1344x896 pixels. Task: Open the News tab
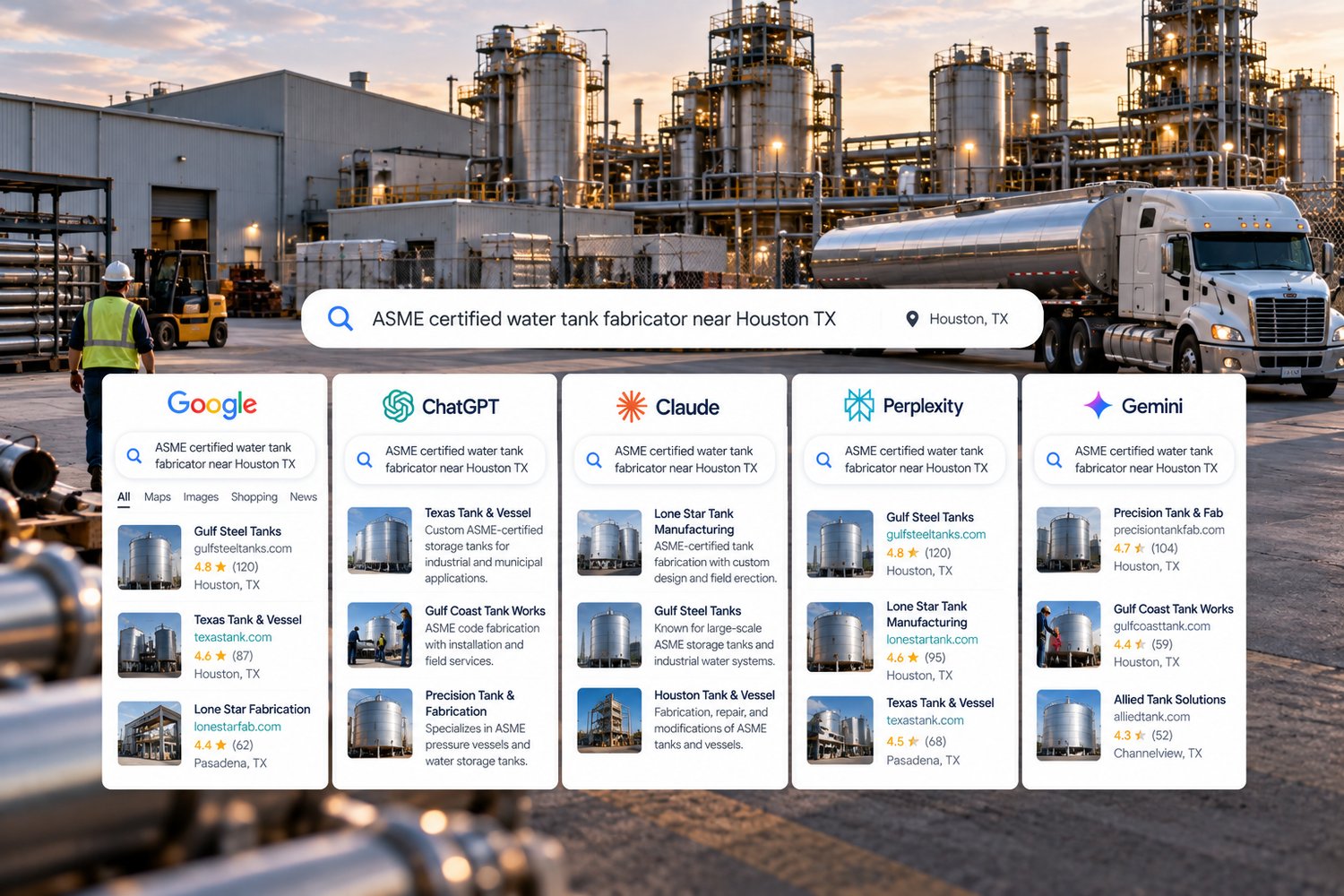coord(304,496)
